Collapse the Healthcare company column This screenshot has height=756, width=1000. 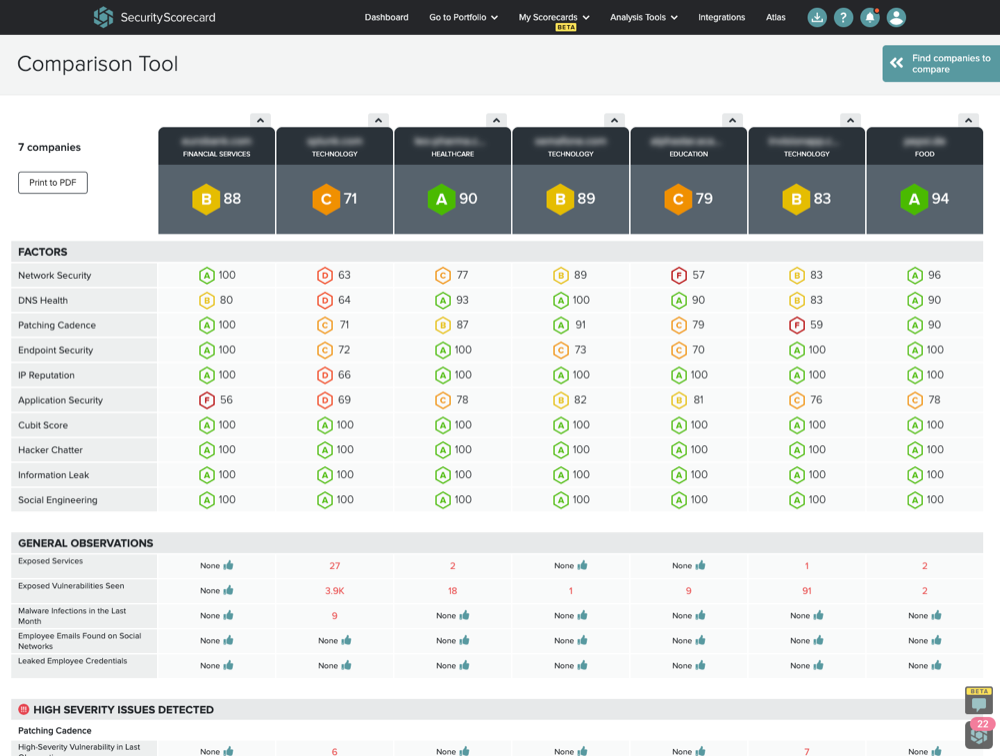click(x=496, y=120)
